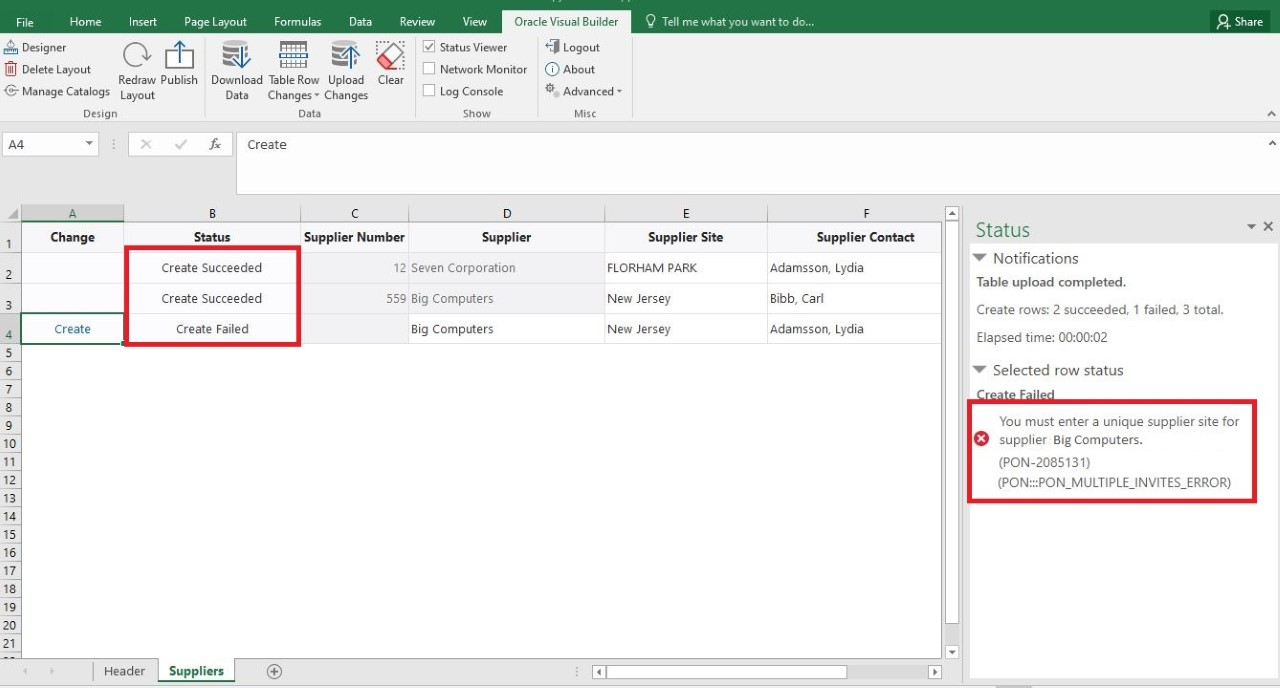
Task: Collapse the Notifications section
Action: pos(981,258)
